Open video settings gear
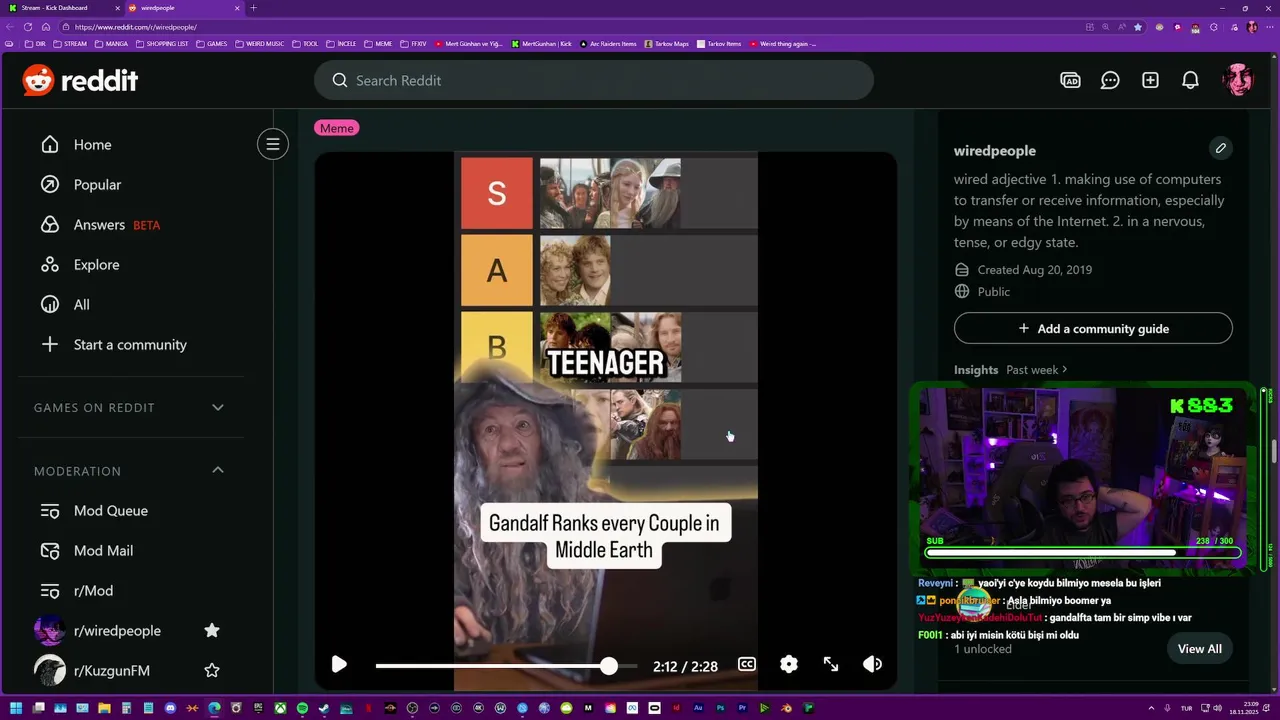 pos(789,664)
